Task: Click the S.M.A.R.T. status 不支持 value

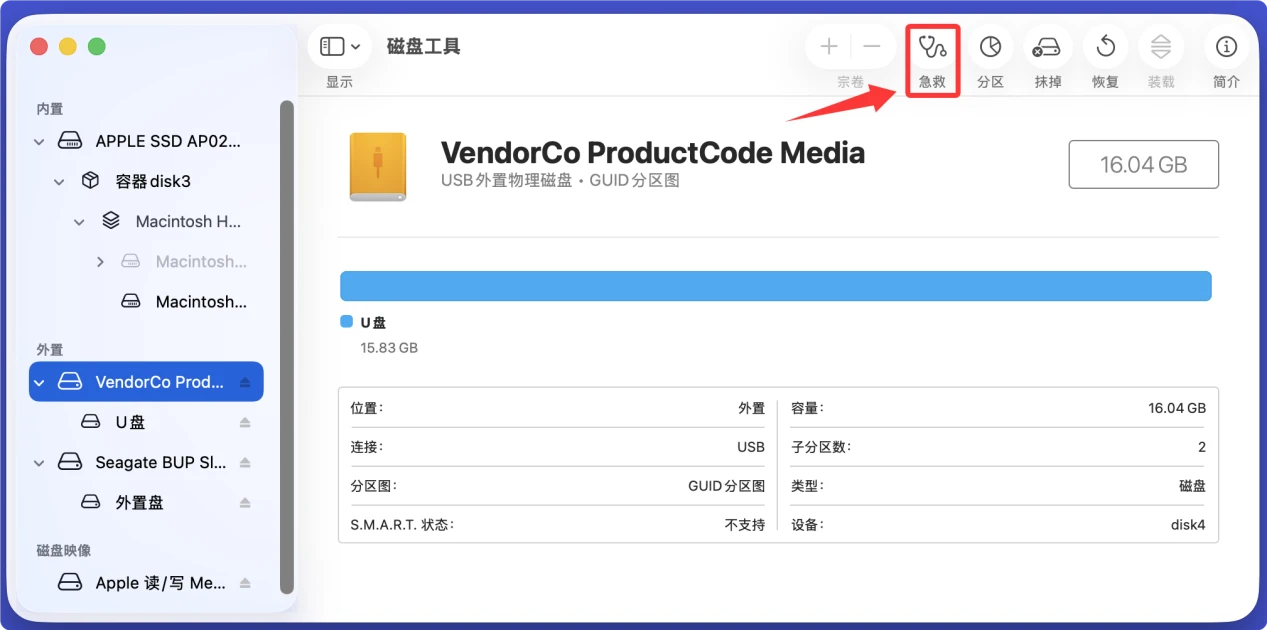Action: coord(745,525)
